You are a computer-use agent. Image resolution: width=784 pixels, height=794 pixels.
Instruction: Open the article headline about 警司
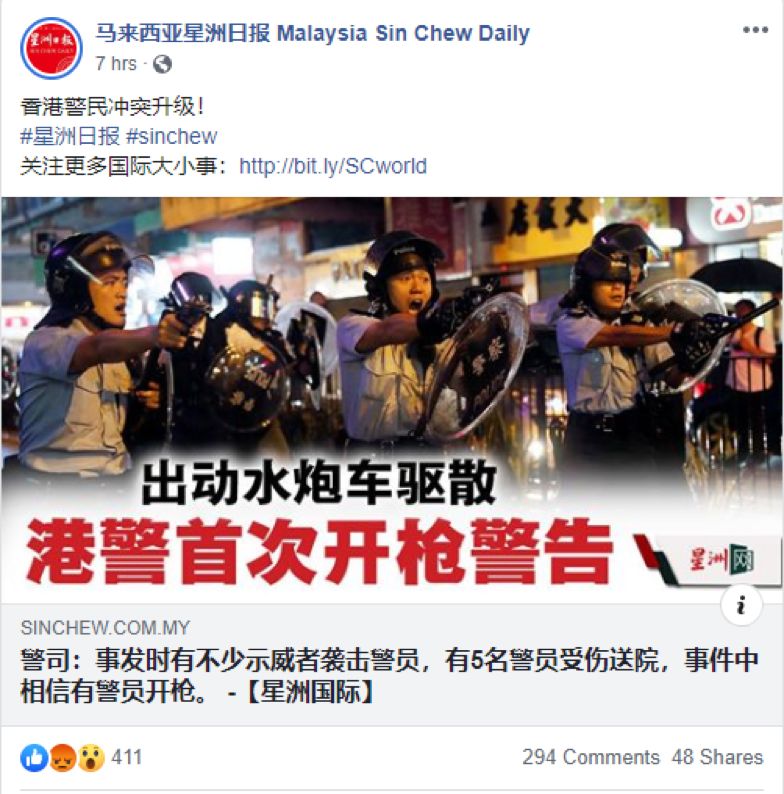(389, 676)
